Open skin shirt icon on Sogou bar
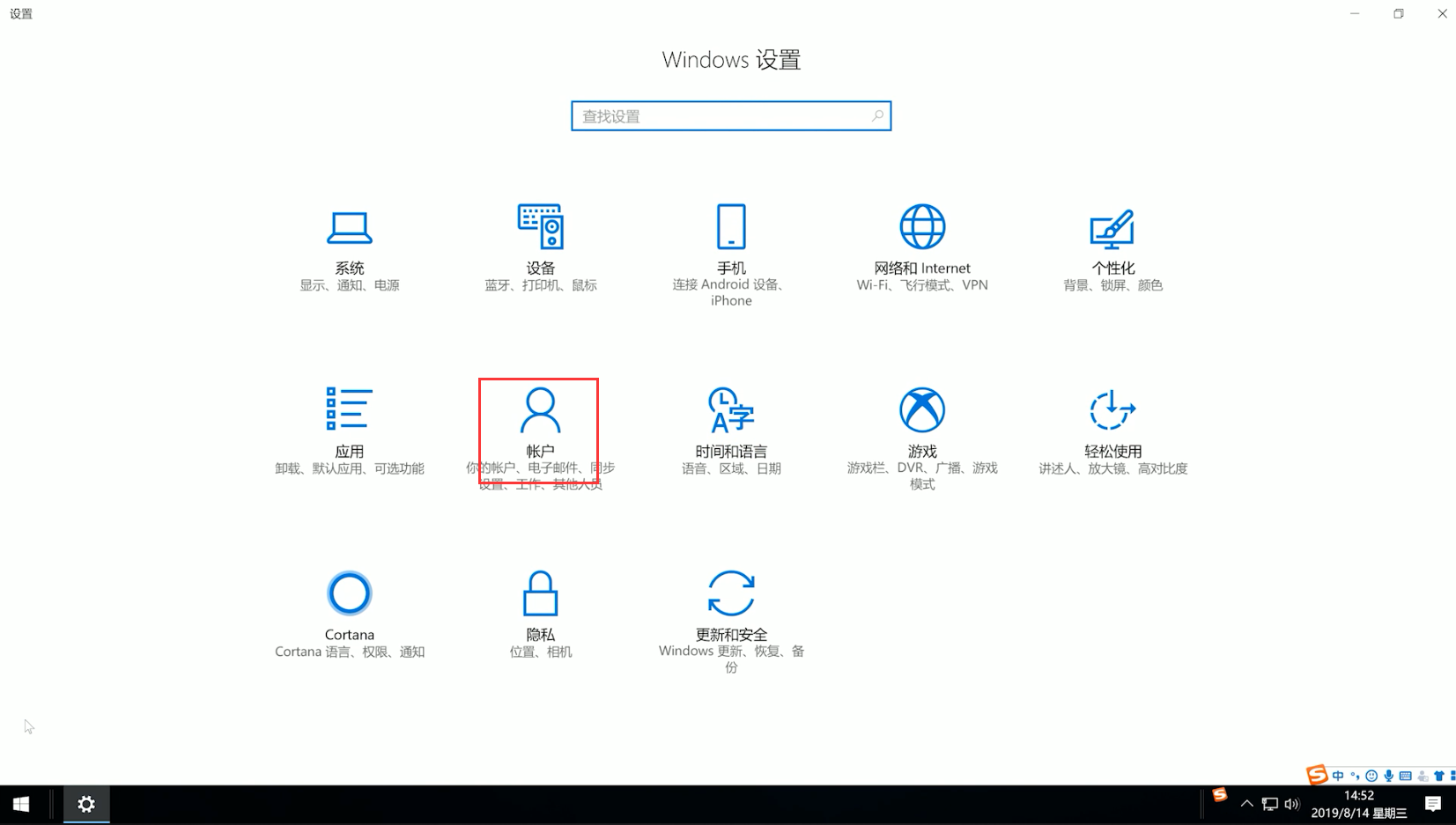This screenshot has width=1456, height=825. pyautogui.click(x=1438, y=776)
